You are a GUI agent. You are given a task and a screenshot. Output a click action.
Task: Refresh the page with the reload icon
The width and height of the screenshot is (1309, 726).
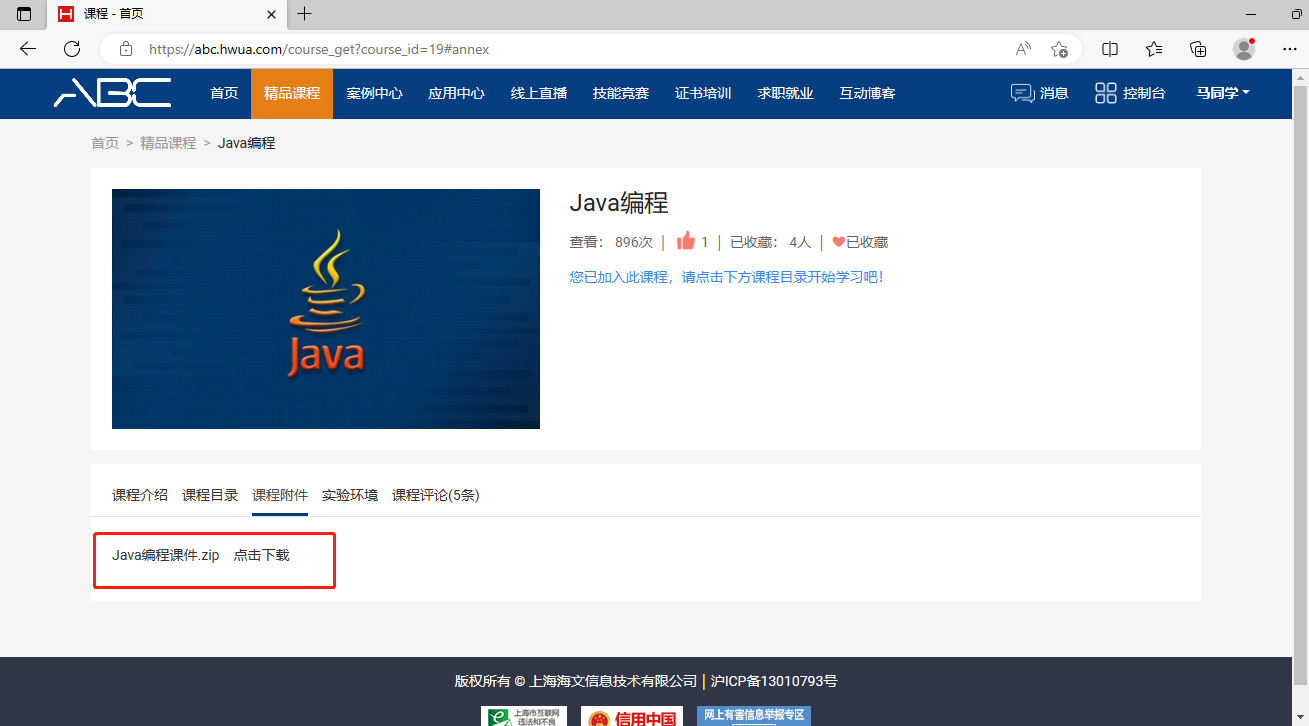pyautogui.click(x=72, y=49)
